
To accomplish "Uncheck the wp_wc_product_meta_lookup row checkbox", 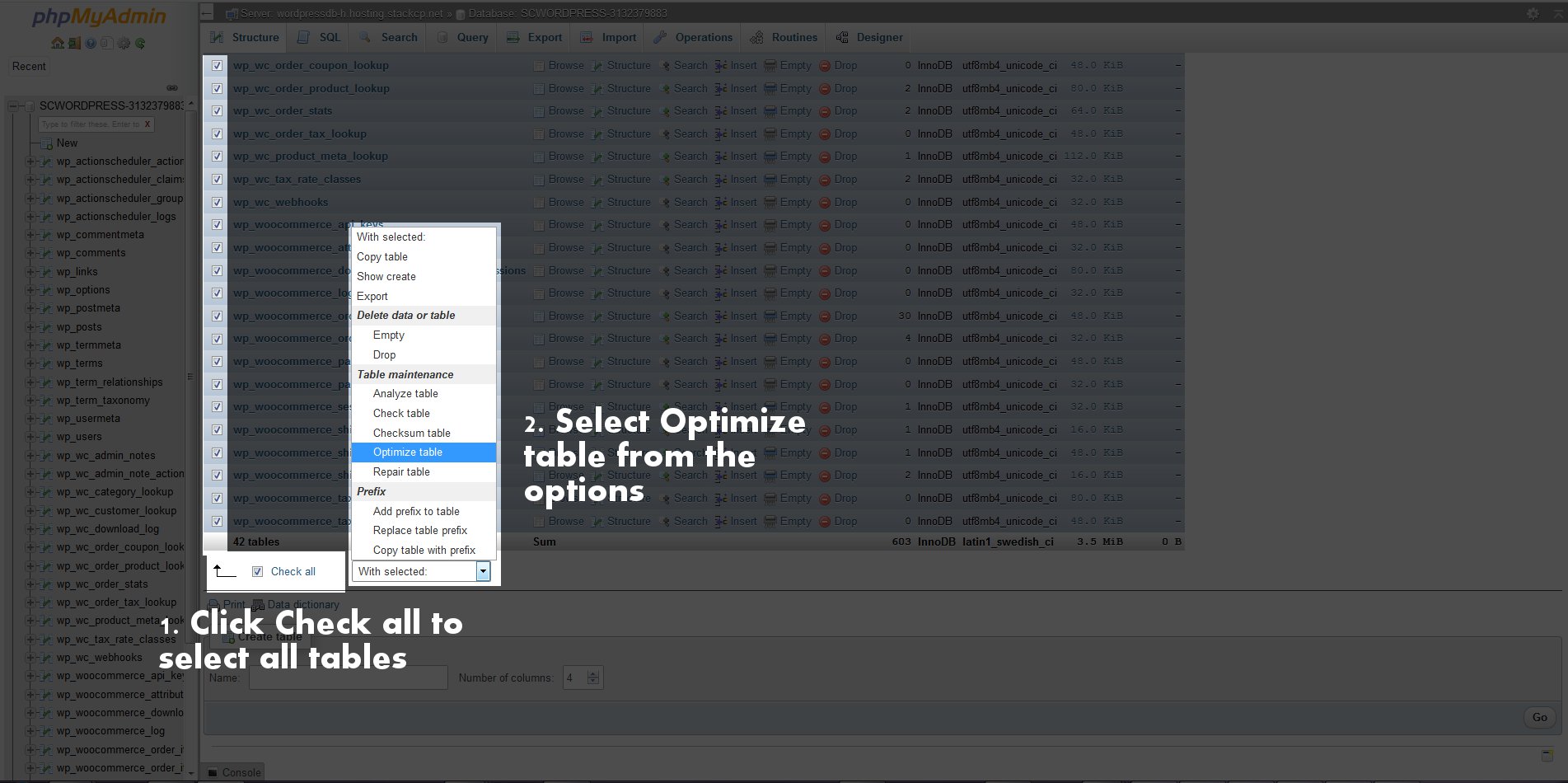I will pyautogui.click(x=218, y=157).
